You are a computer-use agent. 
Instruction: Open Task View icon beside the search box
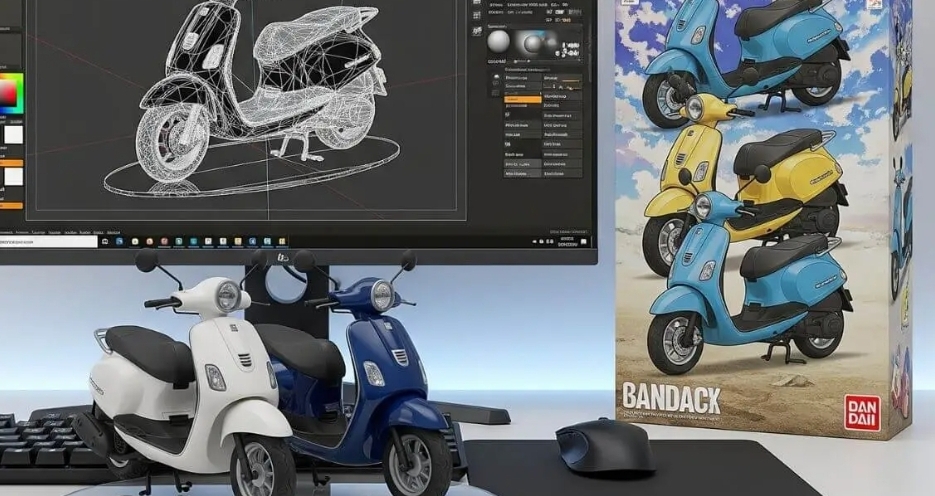pyautogui.click(x=106, y=241)
